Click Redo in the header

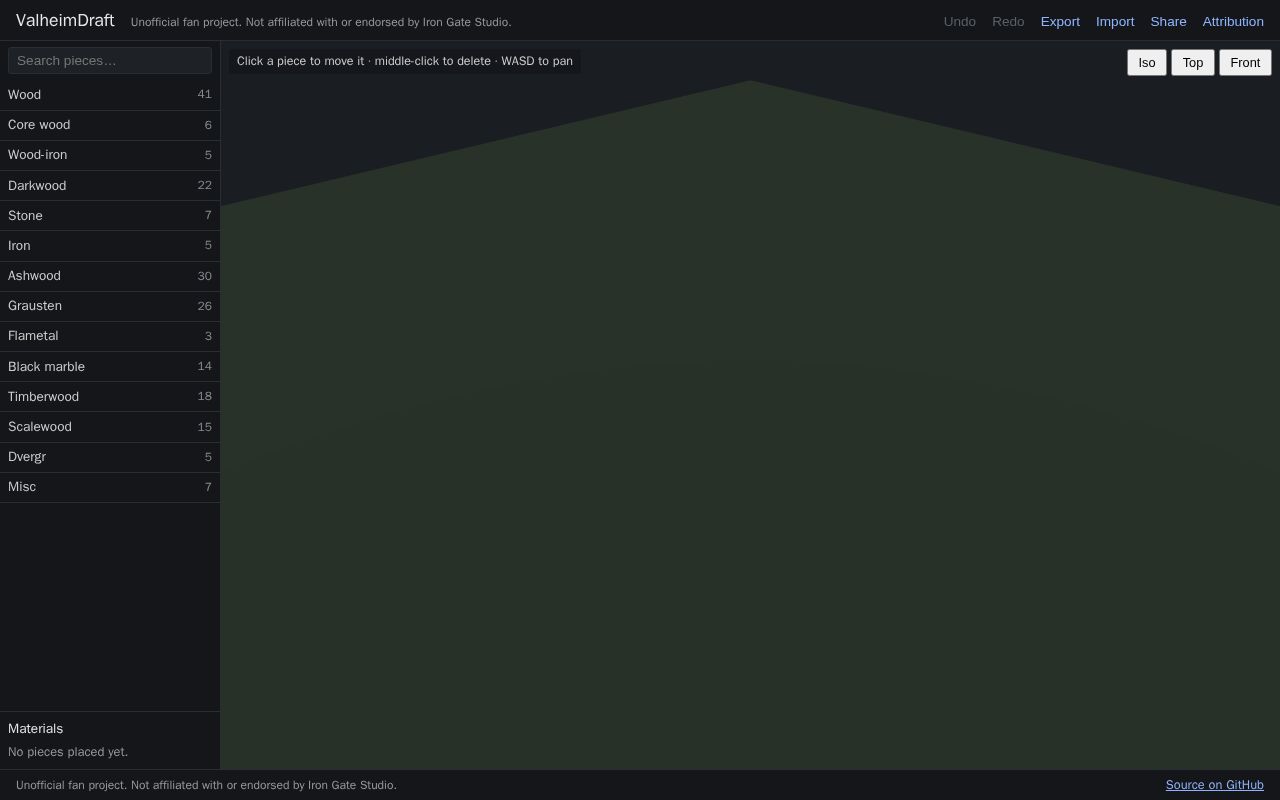click(x=1008, y=21)
